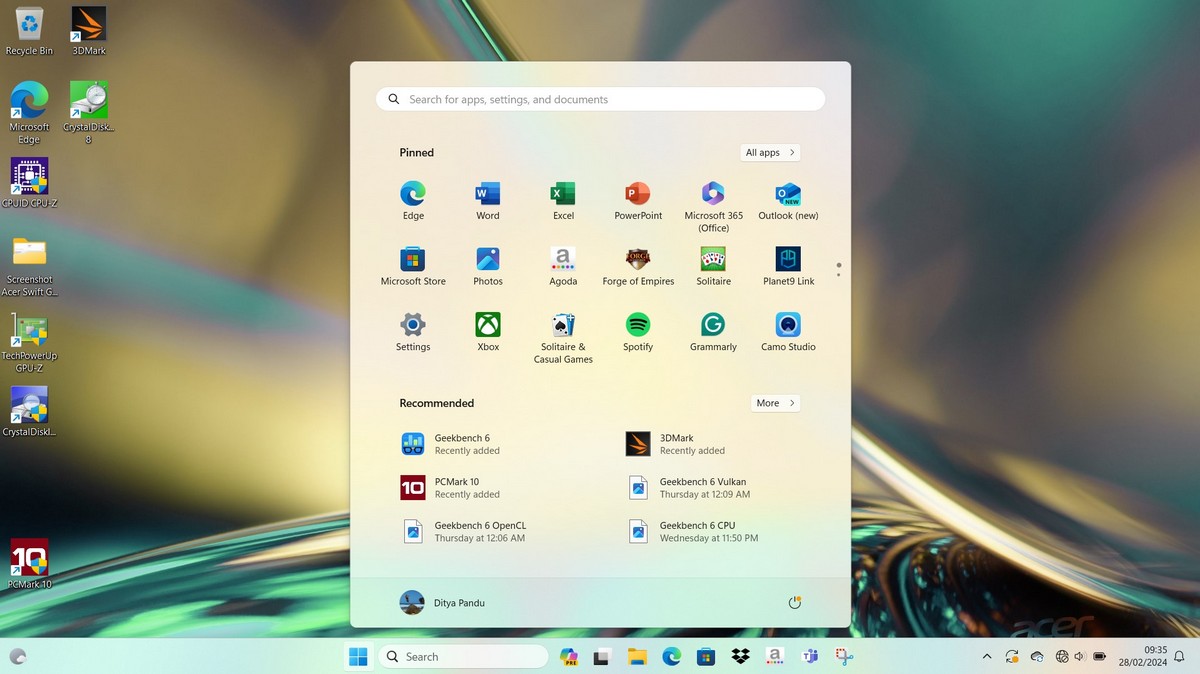Select the Screenshot Acer Swift folder on the desktop
The width and height of the screenshot is (1200, 674).
(x=29, y=266)
